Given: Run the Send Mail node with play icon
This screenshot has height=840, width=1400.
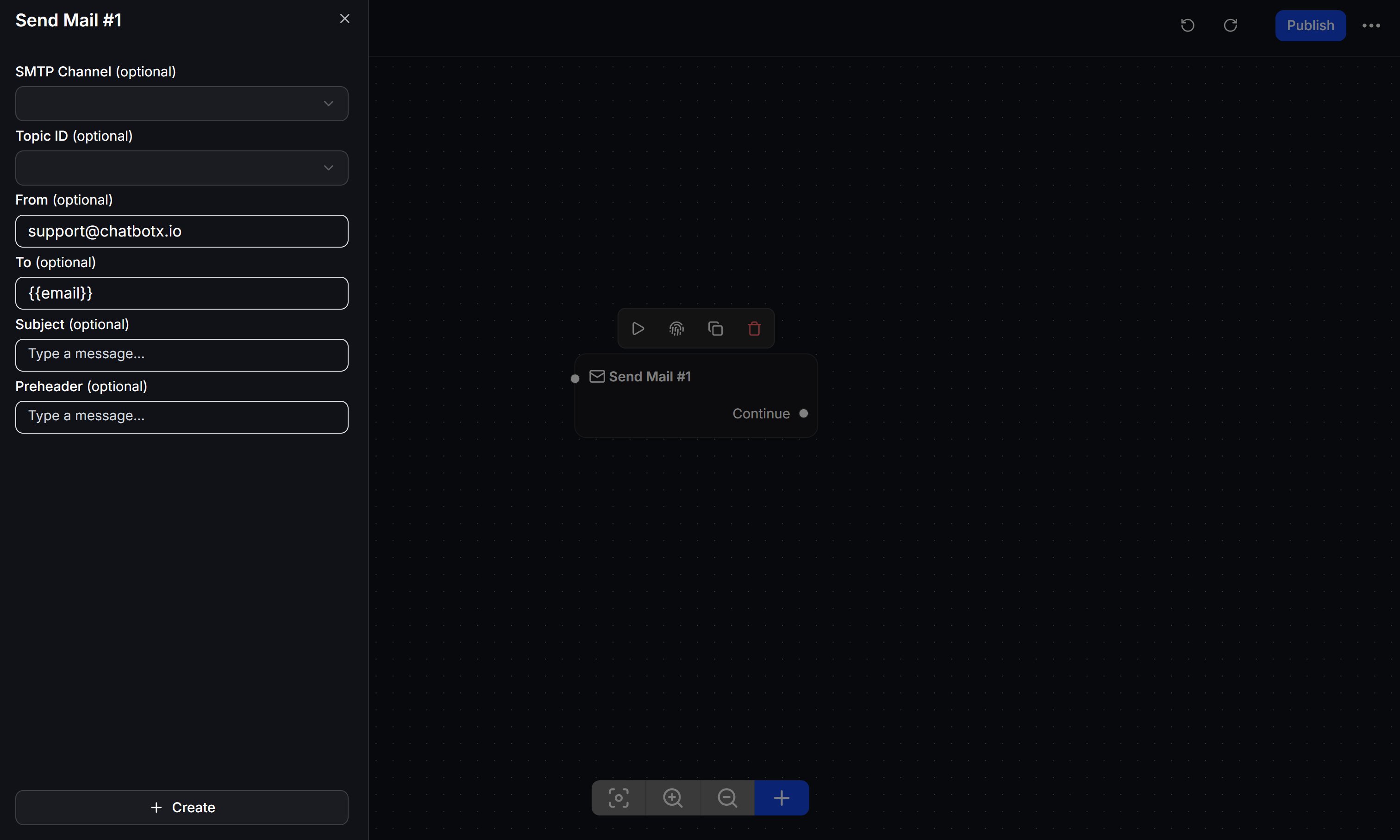Looking at the screenshot, I should click(638, 328).
